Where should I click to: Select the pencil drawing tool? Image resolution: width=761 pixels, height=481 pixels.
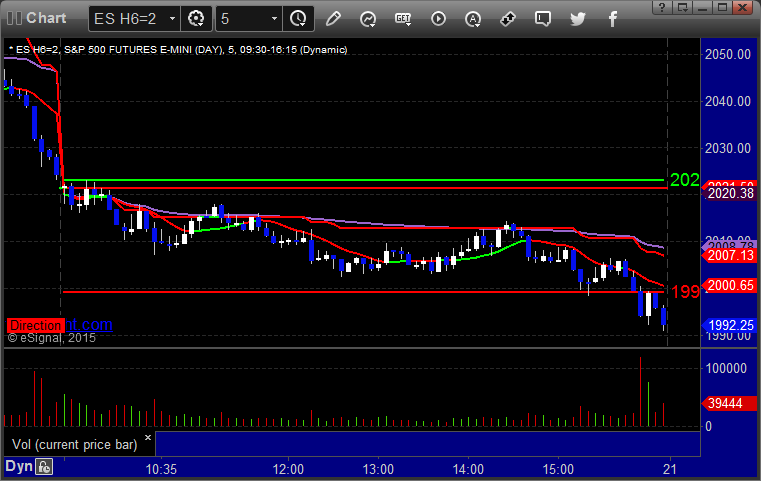pos(333,19)
